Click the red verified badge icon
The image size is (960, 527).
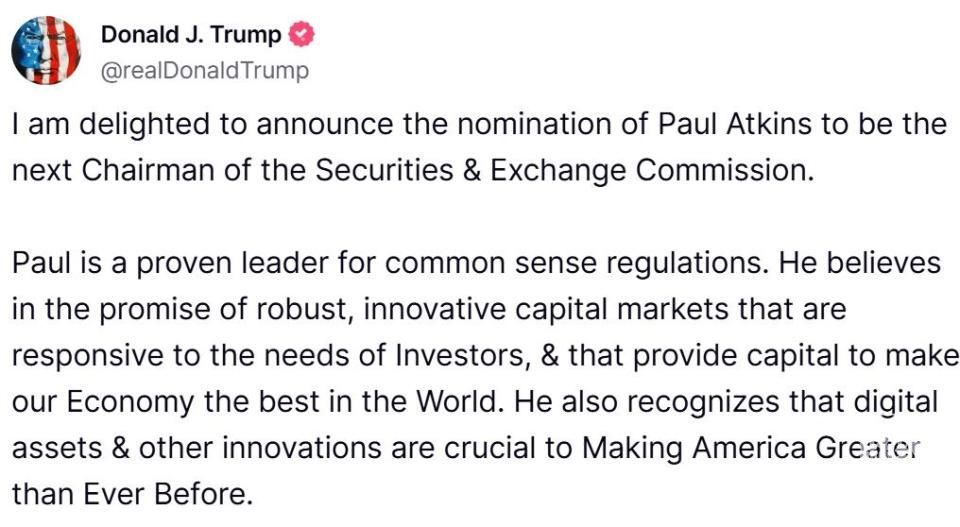coord(301,35)
